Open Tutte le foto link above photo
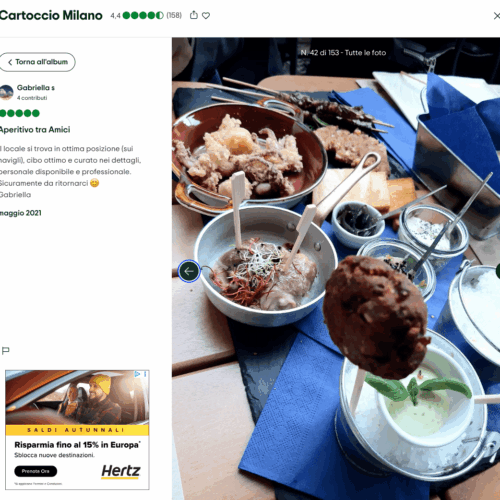This screenshot has height=500, width=500. tap(365, 53)
